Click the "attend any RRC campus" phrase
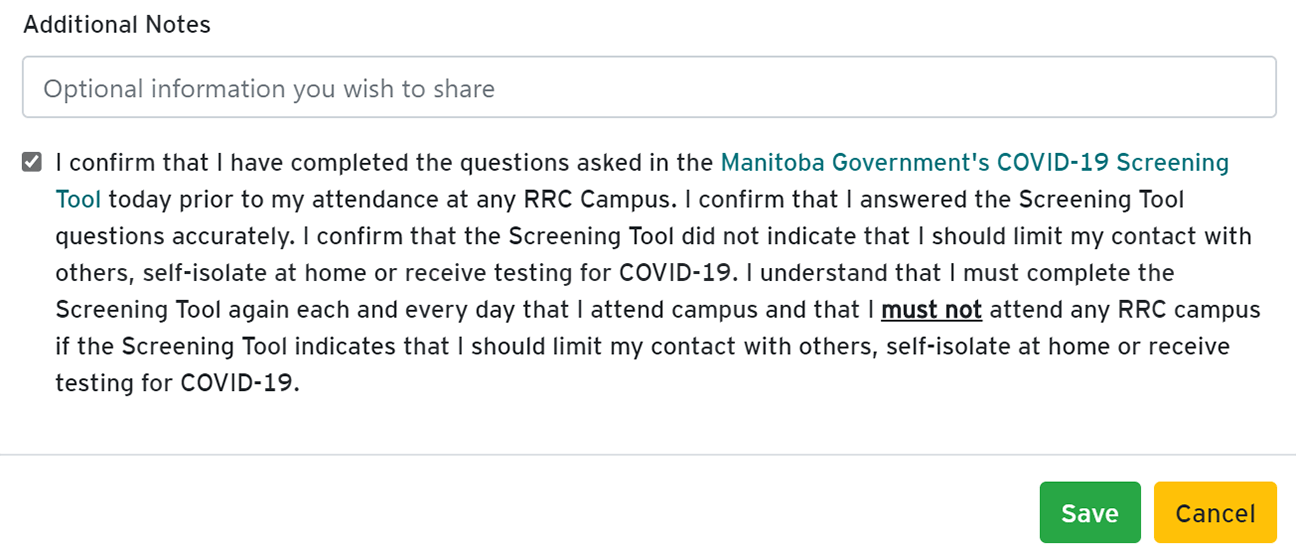 [x=1124, y=310]
